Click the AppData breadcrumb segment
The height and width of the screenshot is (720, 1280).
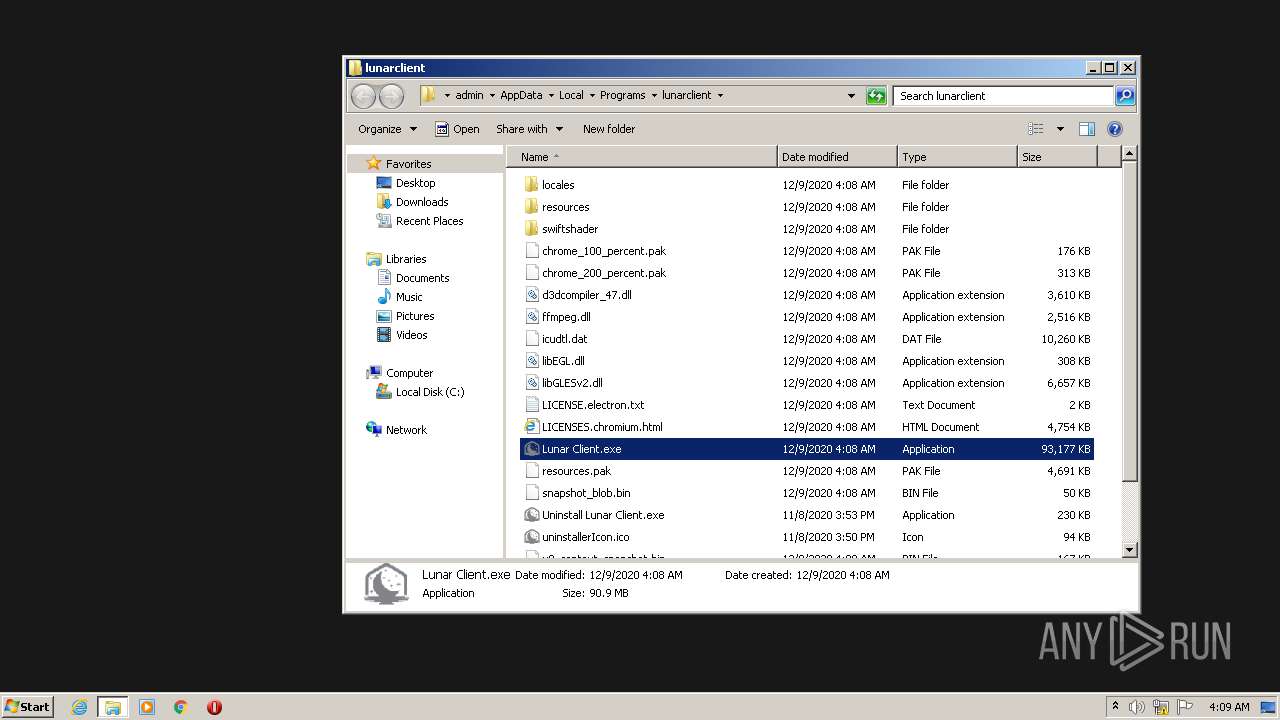point(521,96)
